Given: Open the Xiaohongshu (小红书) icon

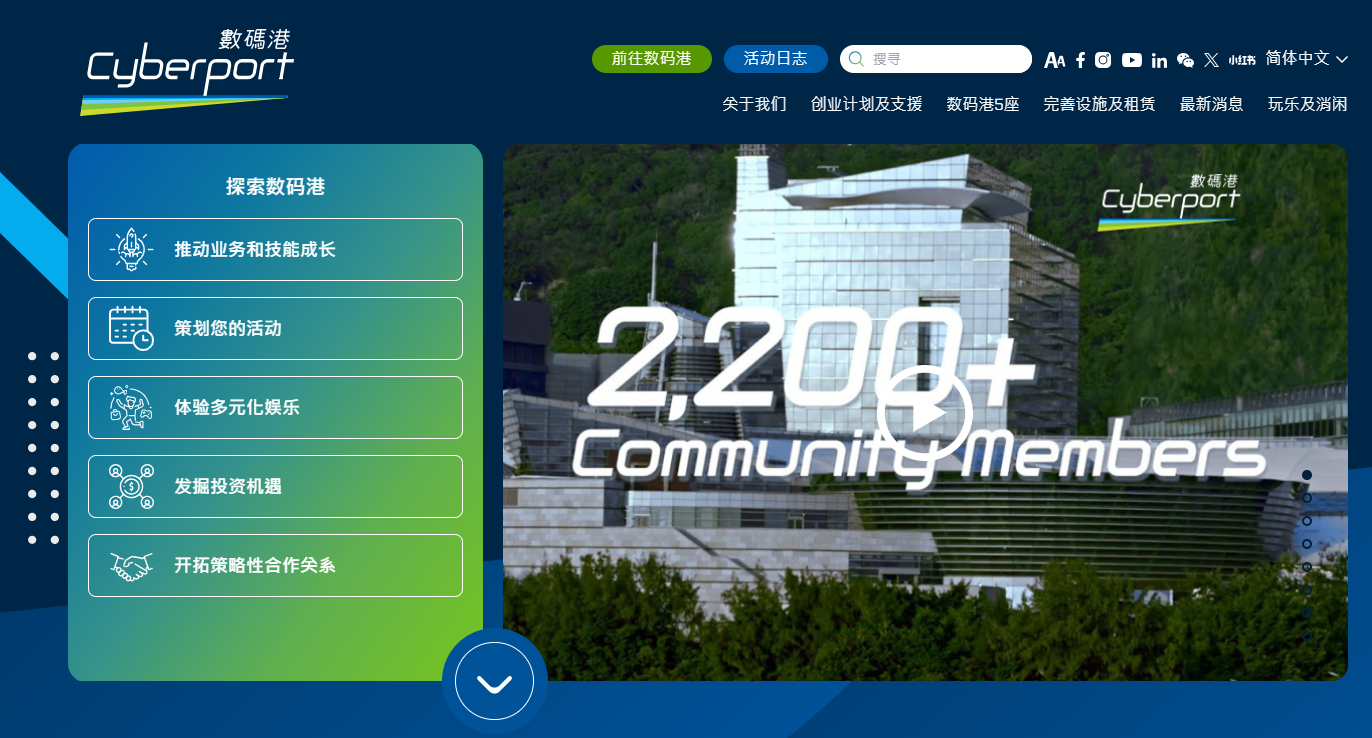Looking at the screenshot, I should click(1242, 60).
